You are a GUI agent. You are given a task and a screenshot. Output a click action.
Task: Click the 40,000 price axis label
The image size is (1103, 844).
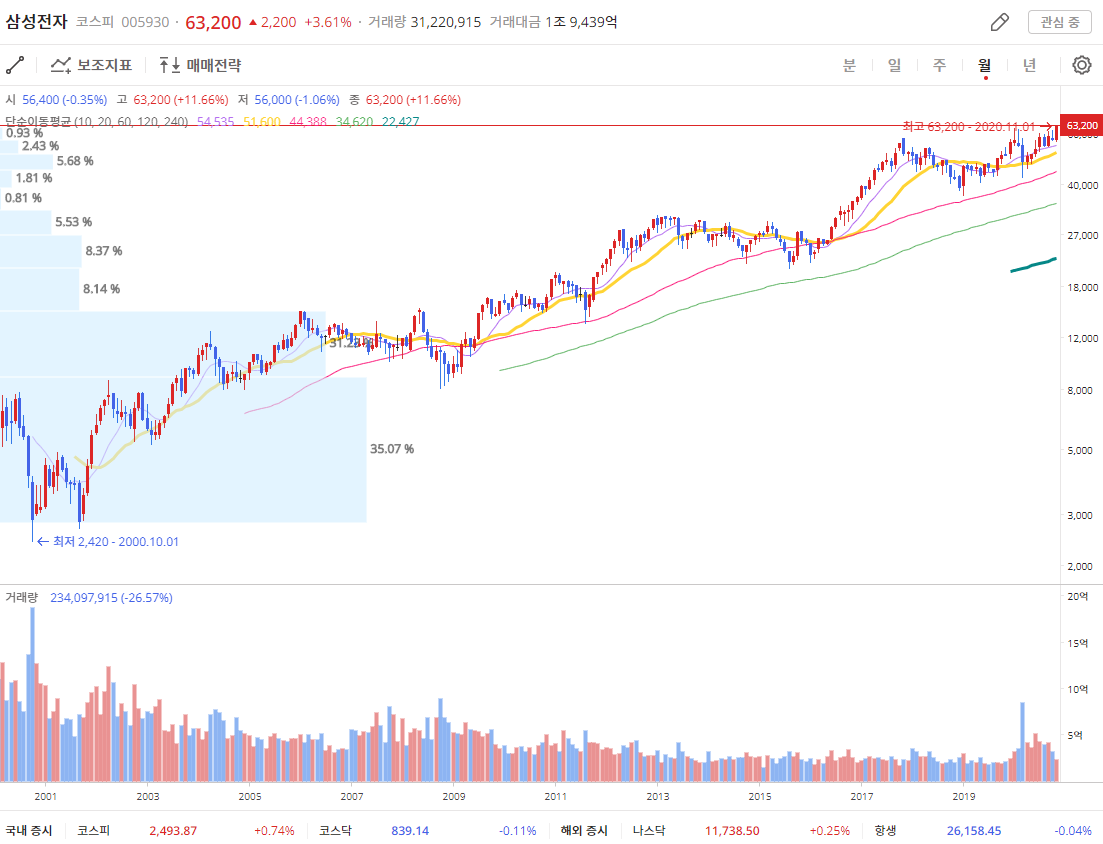[1083, 185]
